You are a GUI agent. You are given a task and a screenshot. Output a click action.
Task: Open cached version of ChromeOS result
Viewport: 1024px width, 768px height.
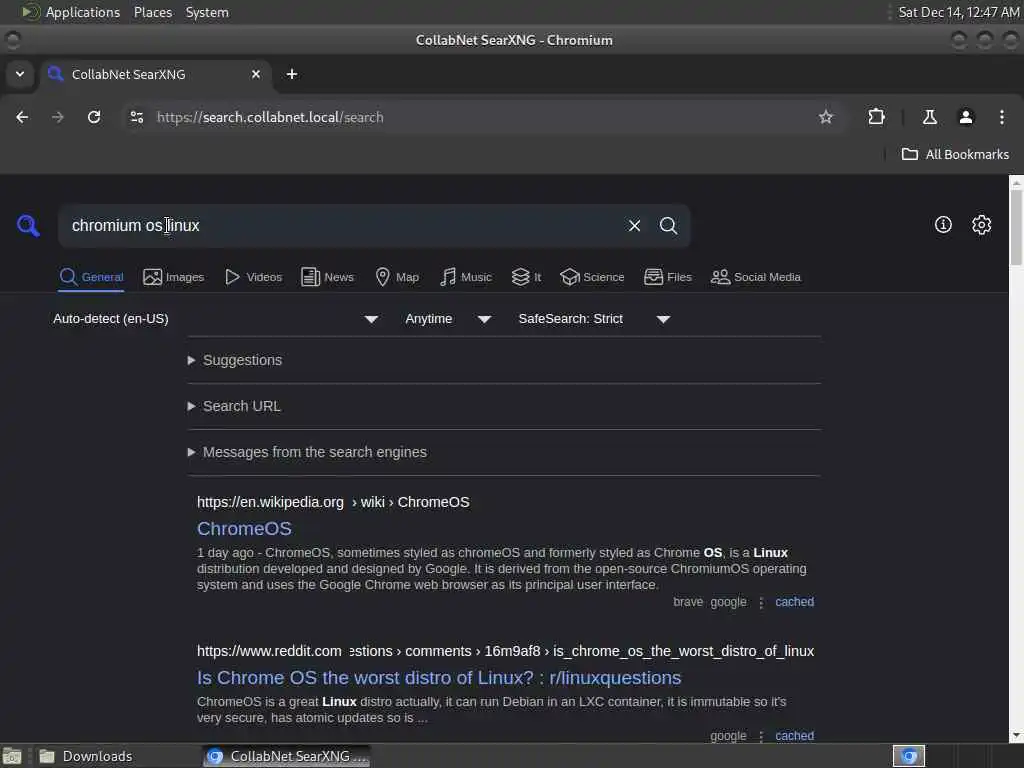click(794, 601)
